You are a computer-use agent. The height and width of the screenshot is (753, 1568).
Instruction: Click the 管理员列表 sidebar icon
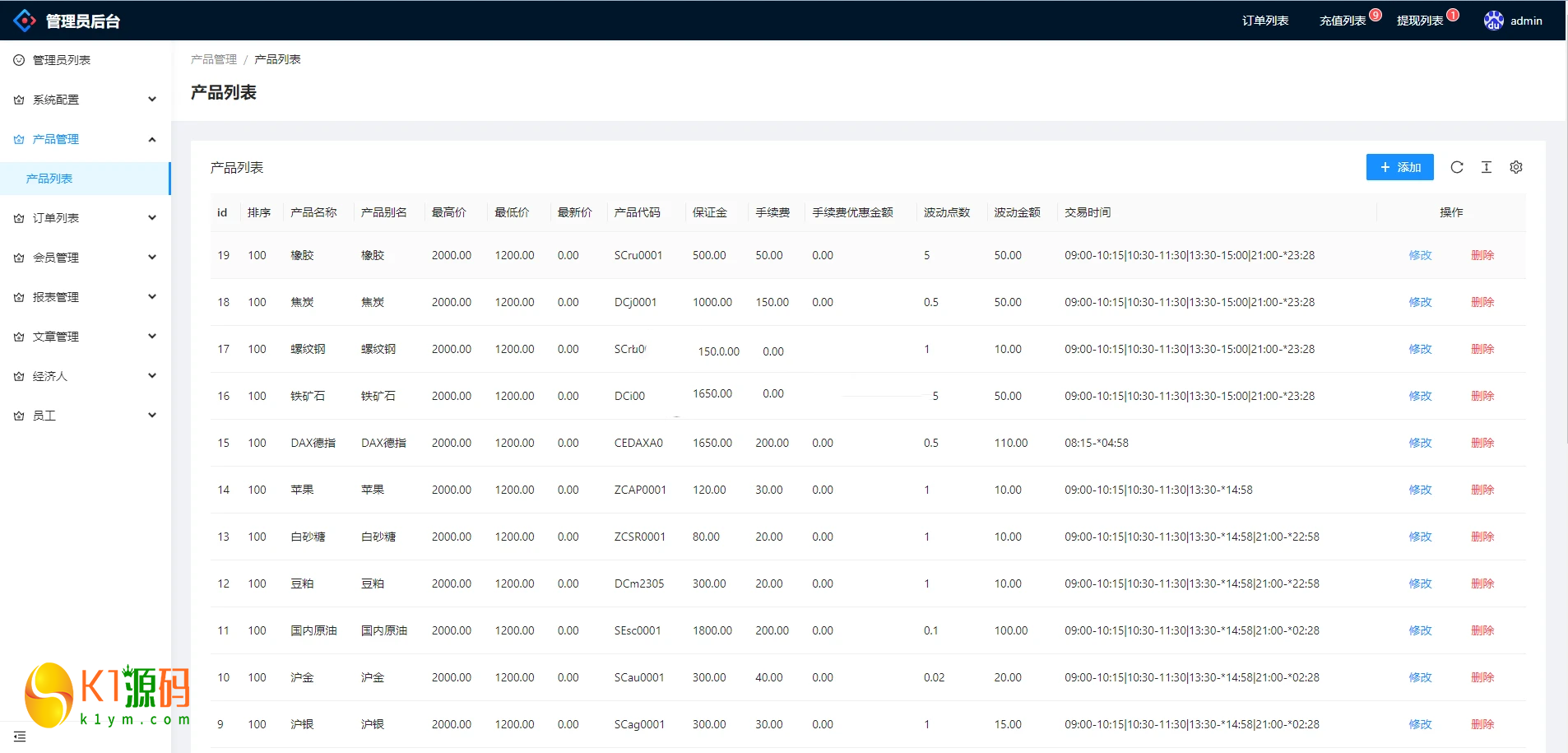(19, 60)
